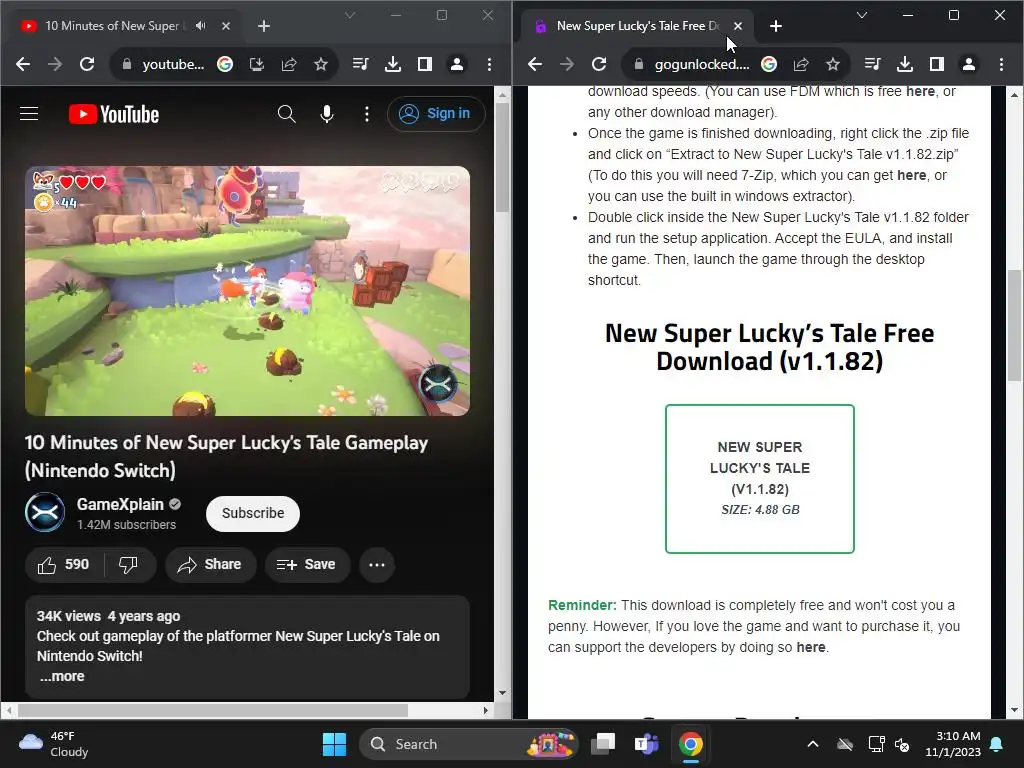1024x768 pixels.
Task: Open Task View on taskbar
Action: [x=603, y=744]
